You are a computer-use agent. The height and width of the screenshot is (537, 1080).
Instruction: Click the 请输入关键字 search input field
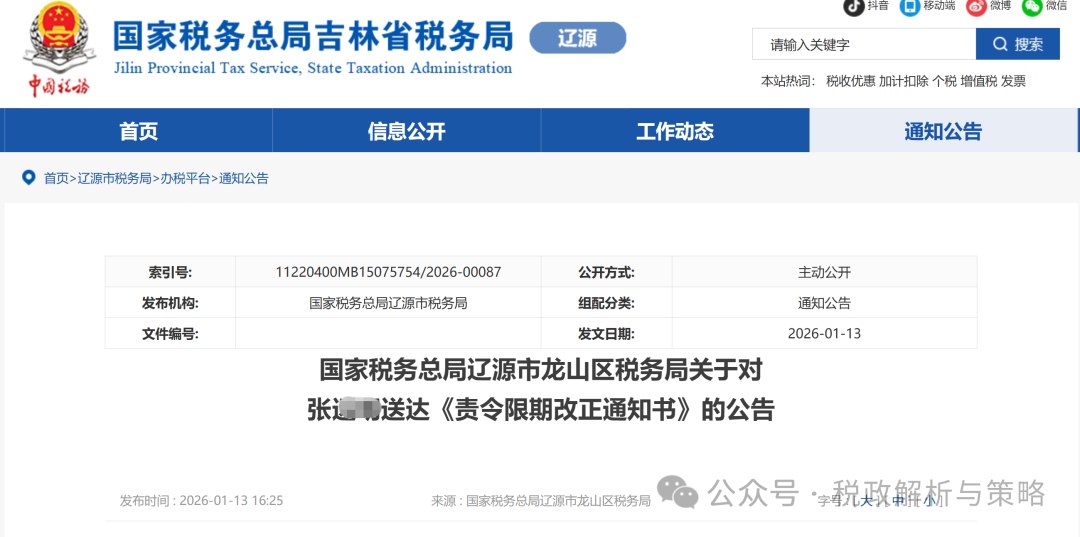tap(863, 44)
